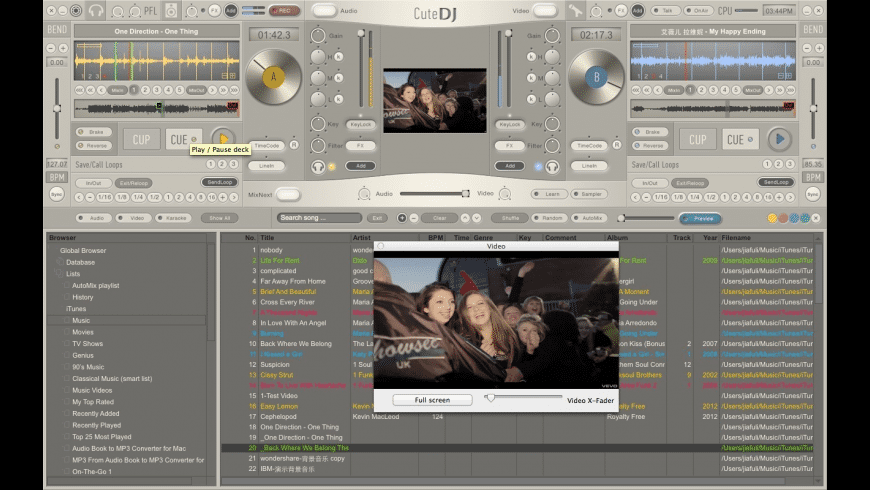Toggle deck A headphone cue in mixer
This screenshot has height=490, width=870.
[318, 166]
